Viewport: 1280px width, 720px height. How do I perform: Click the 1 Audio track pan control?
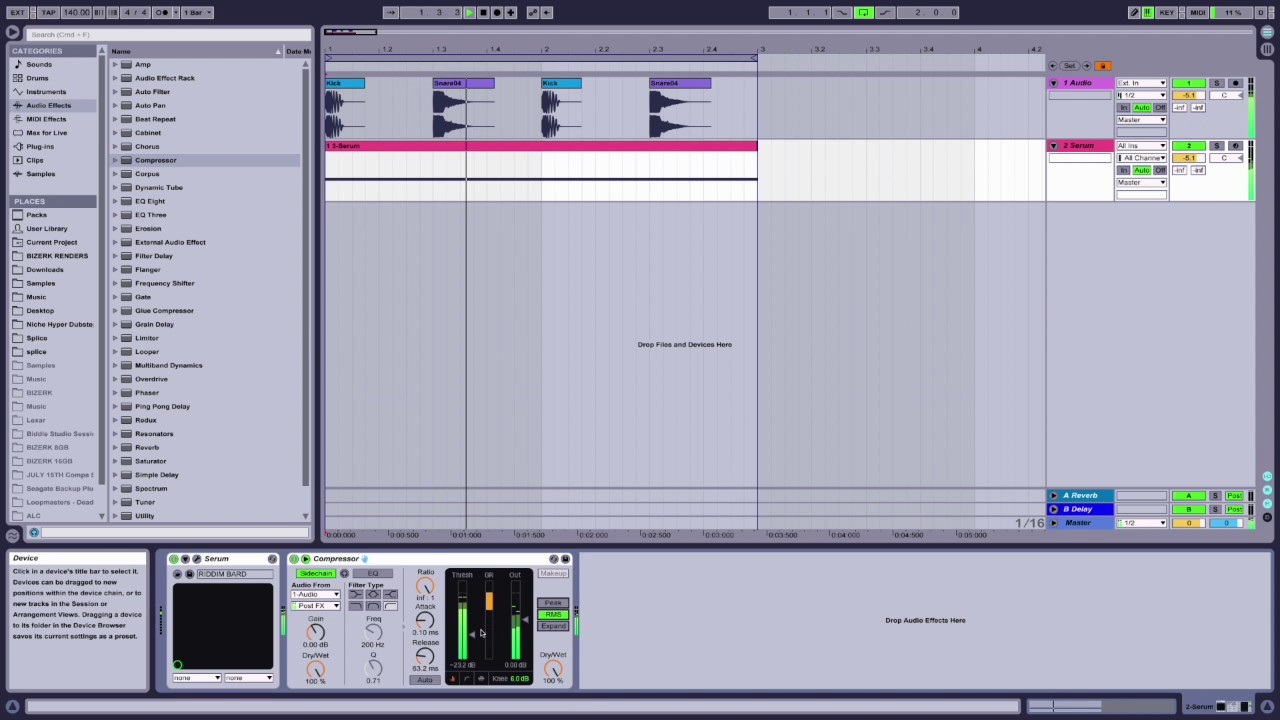point(1224,95)
